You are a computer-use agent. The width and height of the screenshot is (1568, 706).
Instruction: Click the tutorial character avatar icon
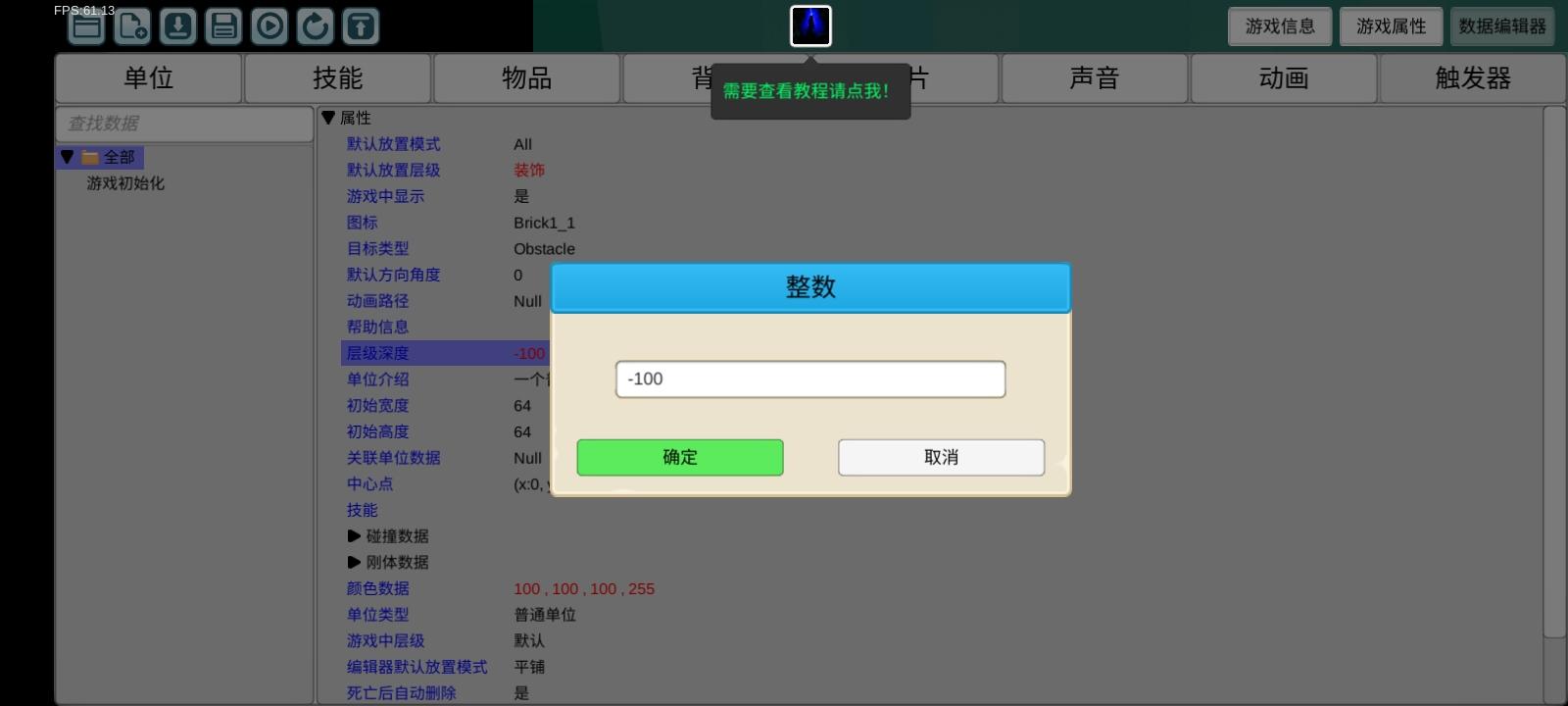tap(810, 25)
